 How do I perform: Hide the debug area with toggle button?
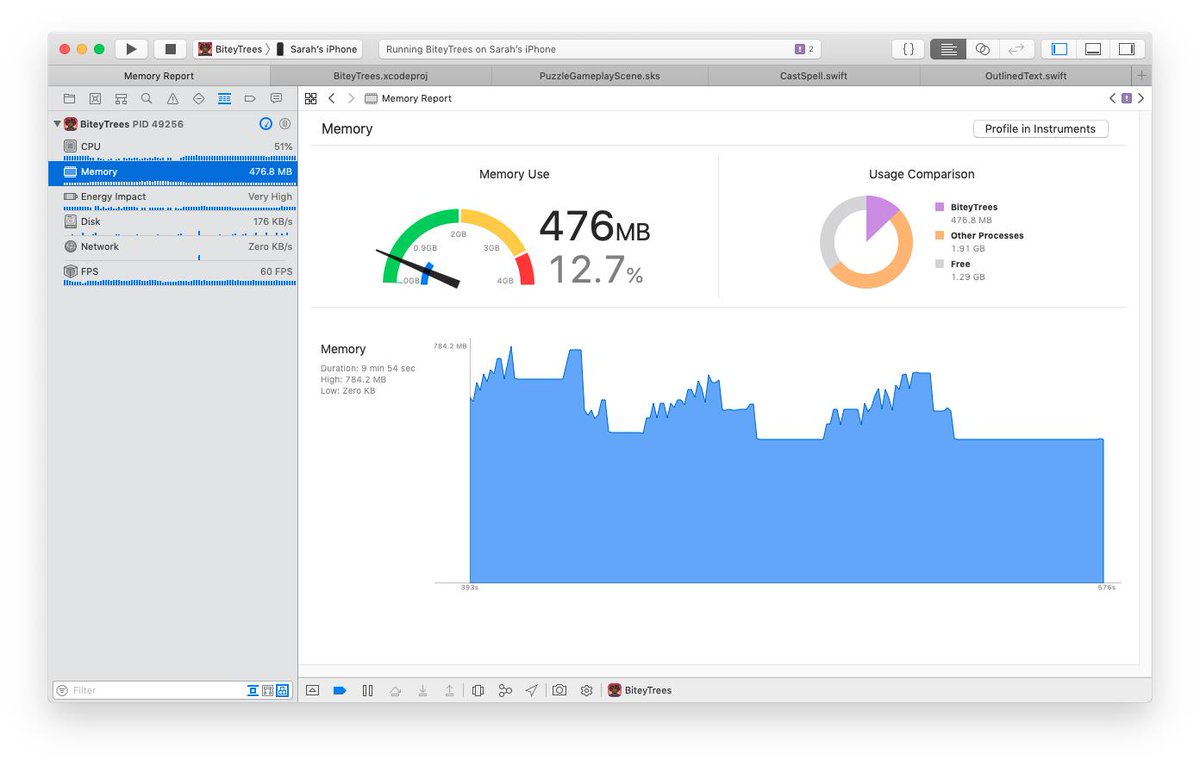(x=312, y=690)
